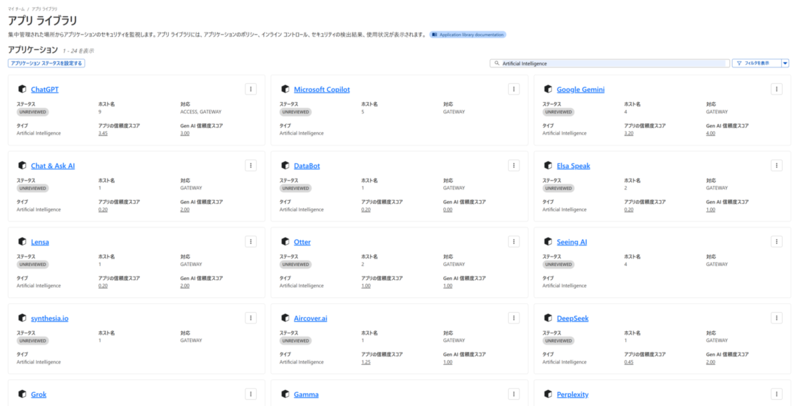Click the Chat & Ask AI app icon
800x406 pixels.
(x=22, y=166)
